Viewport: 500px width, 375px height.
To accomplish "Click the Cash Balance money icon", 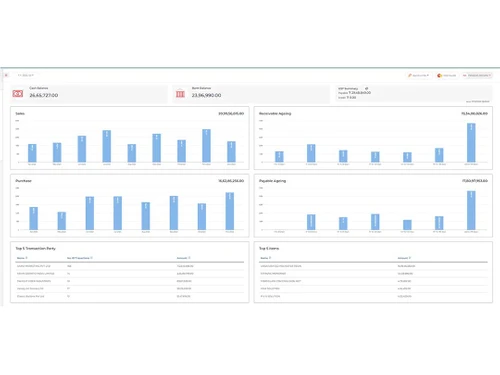I will coord(18,94).
